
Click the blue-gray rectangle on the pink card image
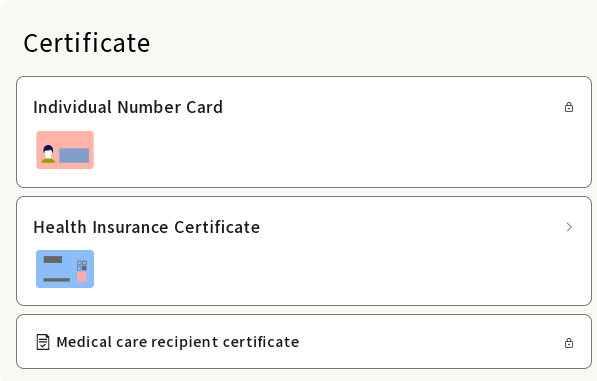74,155
